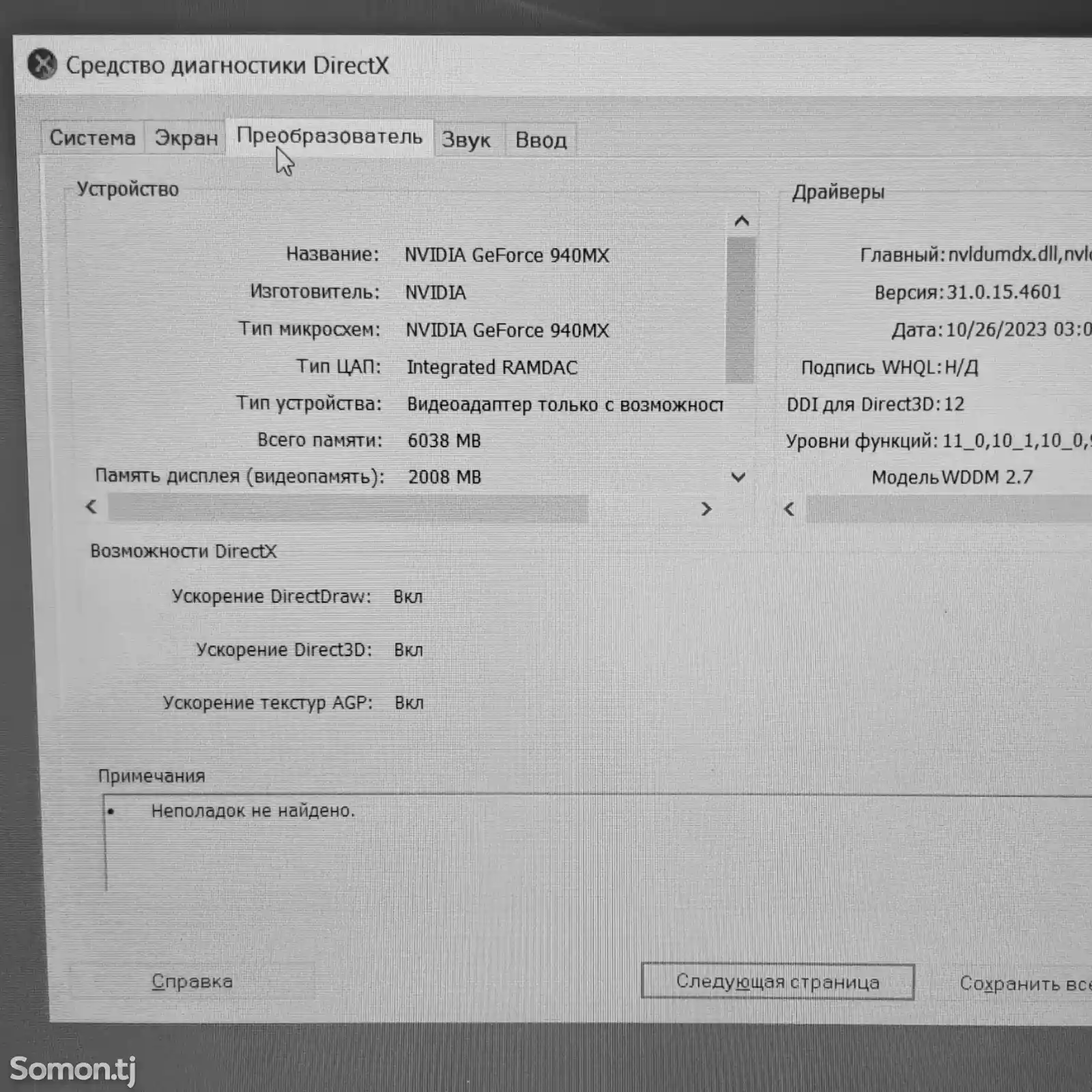Click the drivers panel horizontal scrollbar thumb
Image resolution: width=1092 pixels, height=1092 pixels.
tap(949, 510)
